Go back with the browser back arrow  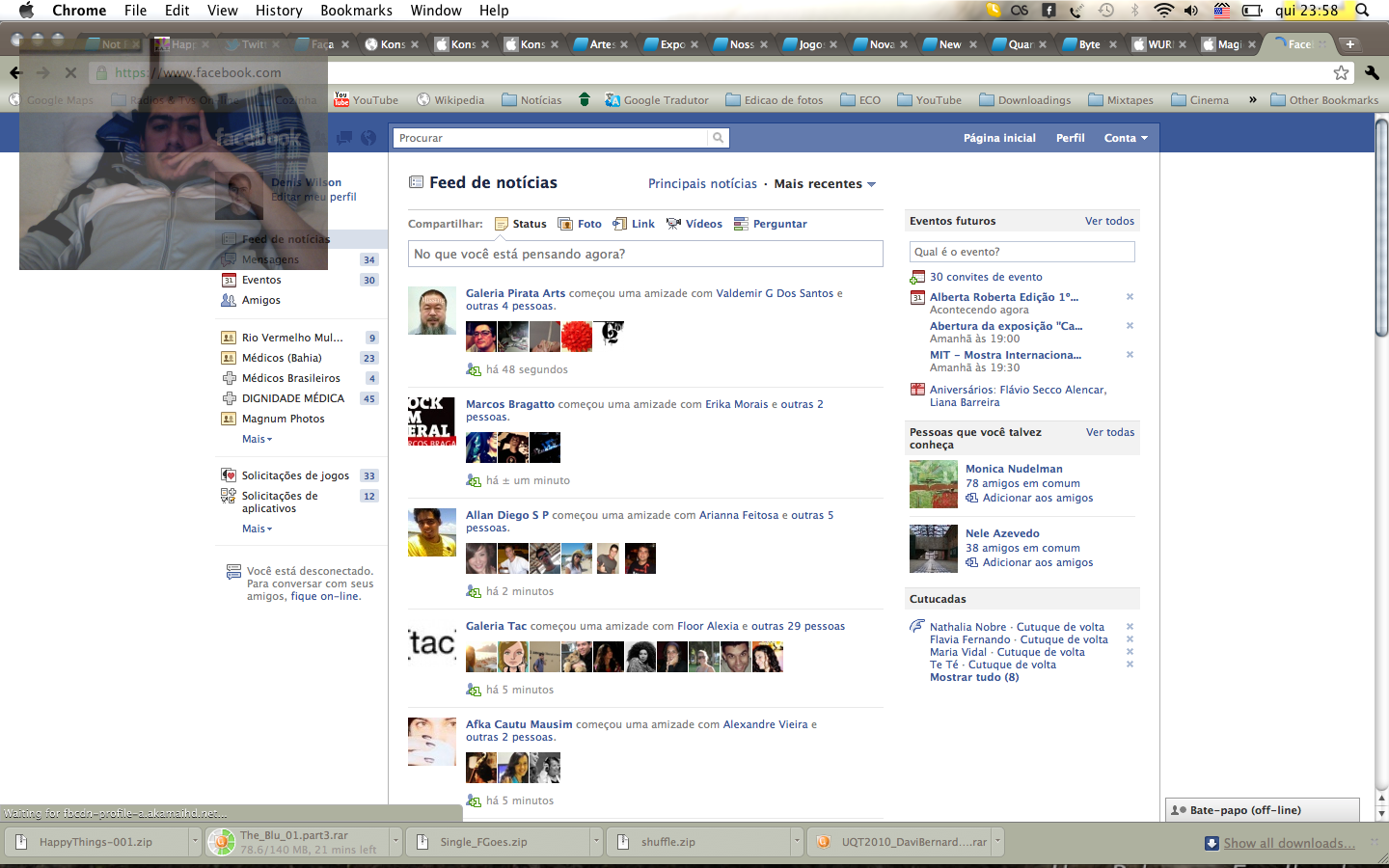[15, 72]
